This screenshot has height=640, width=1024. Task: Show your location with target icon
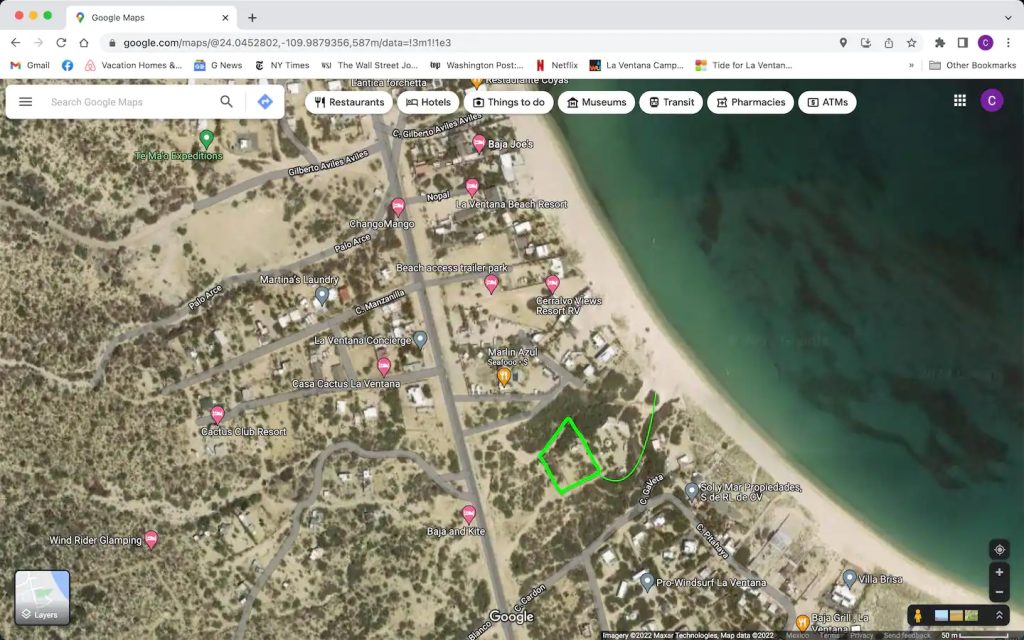(998, 549)
